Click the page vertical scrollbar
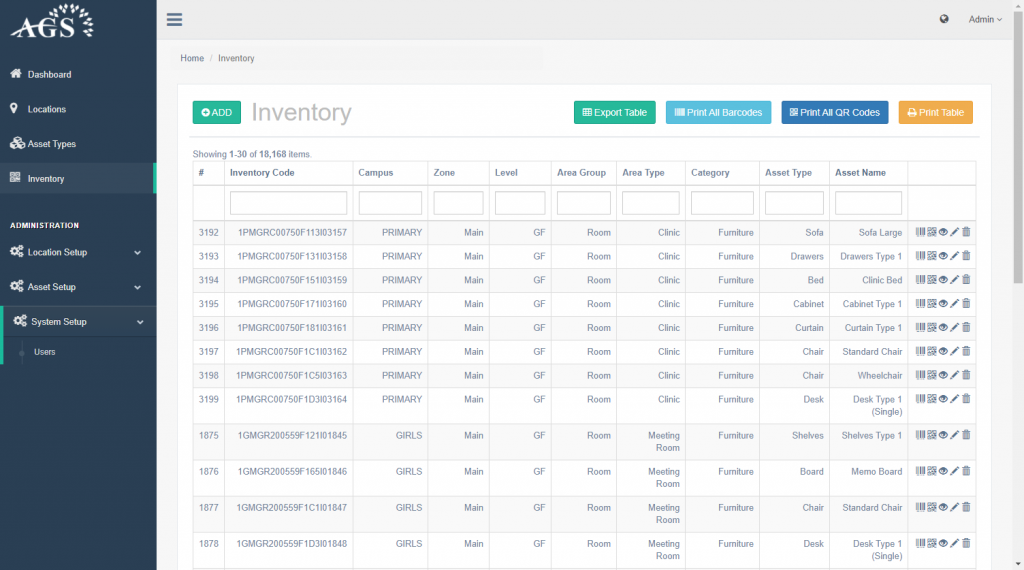1024x570 pixels. click(x=1018, y=150)
